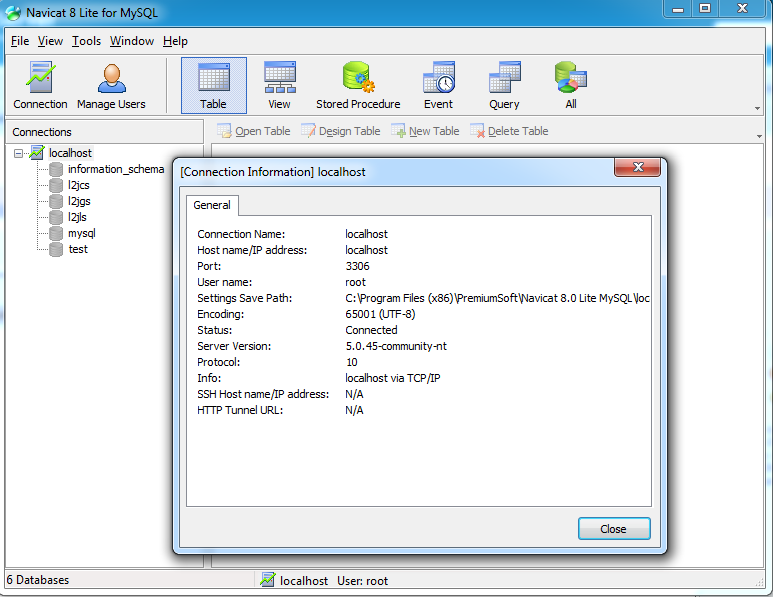
Task: Click the HTTP Tunnel URL label
Action: coord(240,410)
